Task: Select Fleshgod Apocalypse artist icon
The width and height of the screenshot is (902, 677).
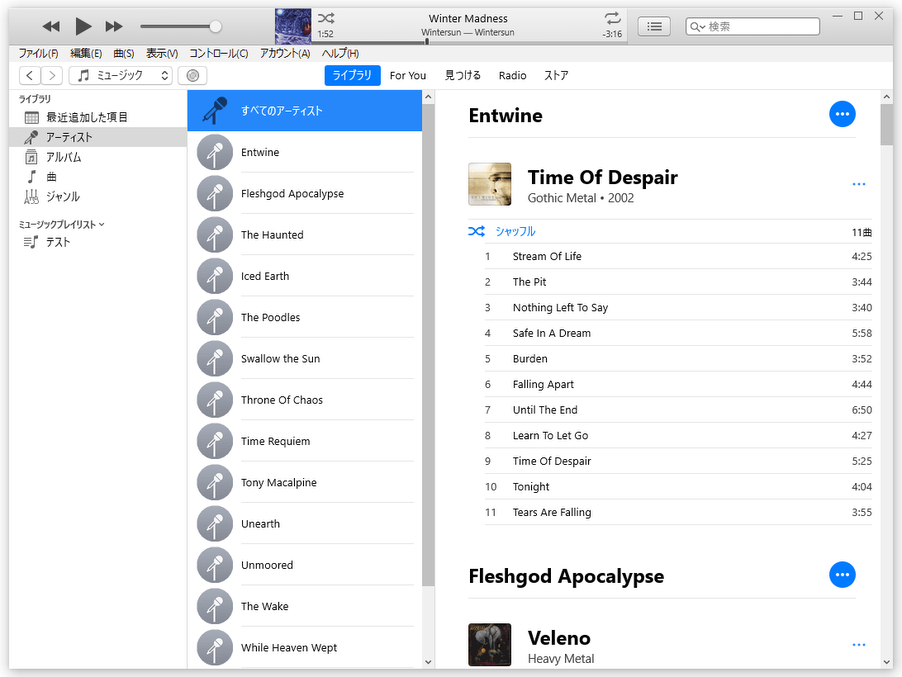Action: [215, 194]
